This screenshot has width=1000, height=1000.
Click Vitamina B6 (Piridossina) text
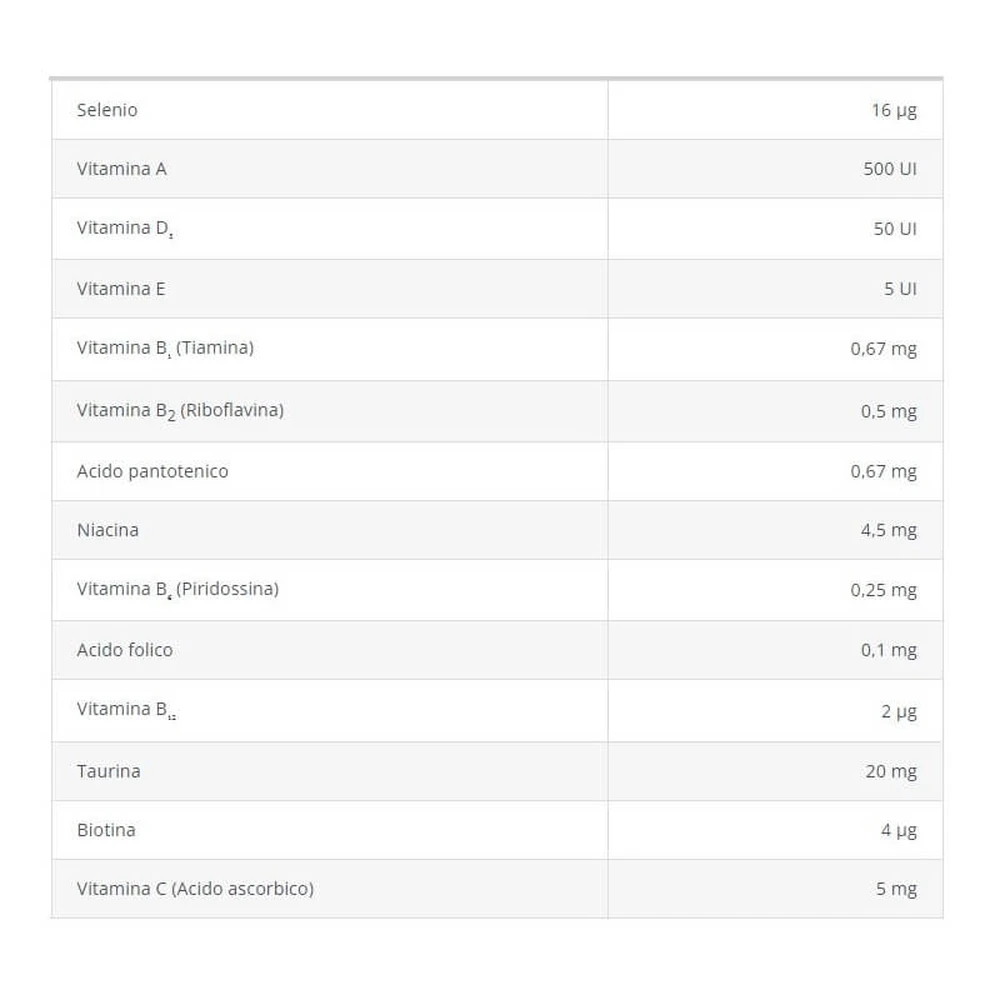pyautogui.click(x=178, y=589)
